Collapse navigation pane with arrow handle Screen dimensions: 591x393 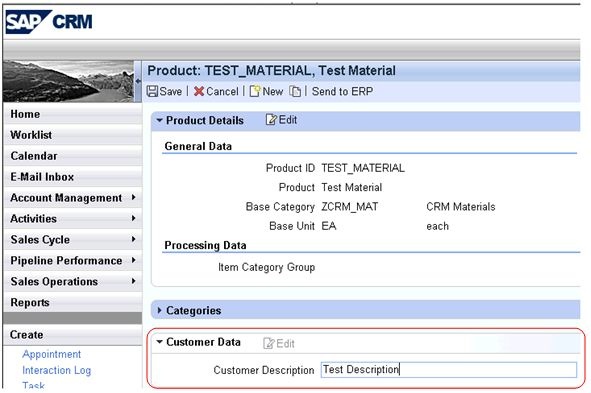pyautogui.click(x=138, y=81)
